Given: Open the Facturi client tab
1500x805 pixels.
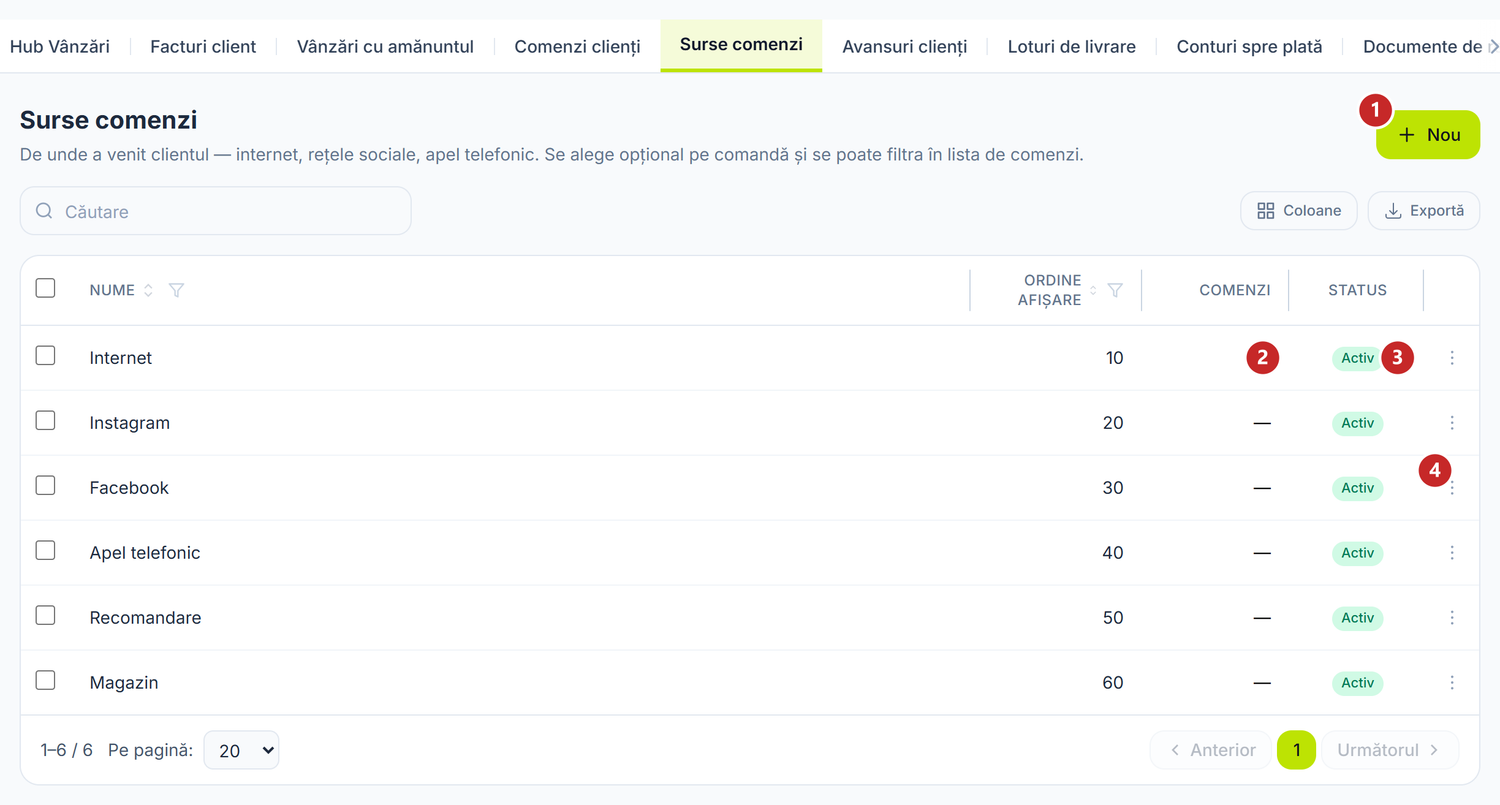Looking at the screenshot, I should point(203,46).
